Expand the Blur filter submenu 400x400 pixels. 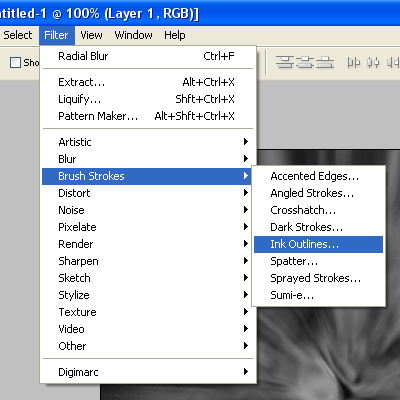point(148,159)
